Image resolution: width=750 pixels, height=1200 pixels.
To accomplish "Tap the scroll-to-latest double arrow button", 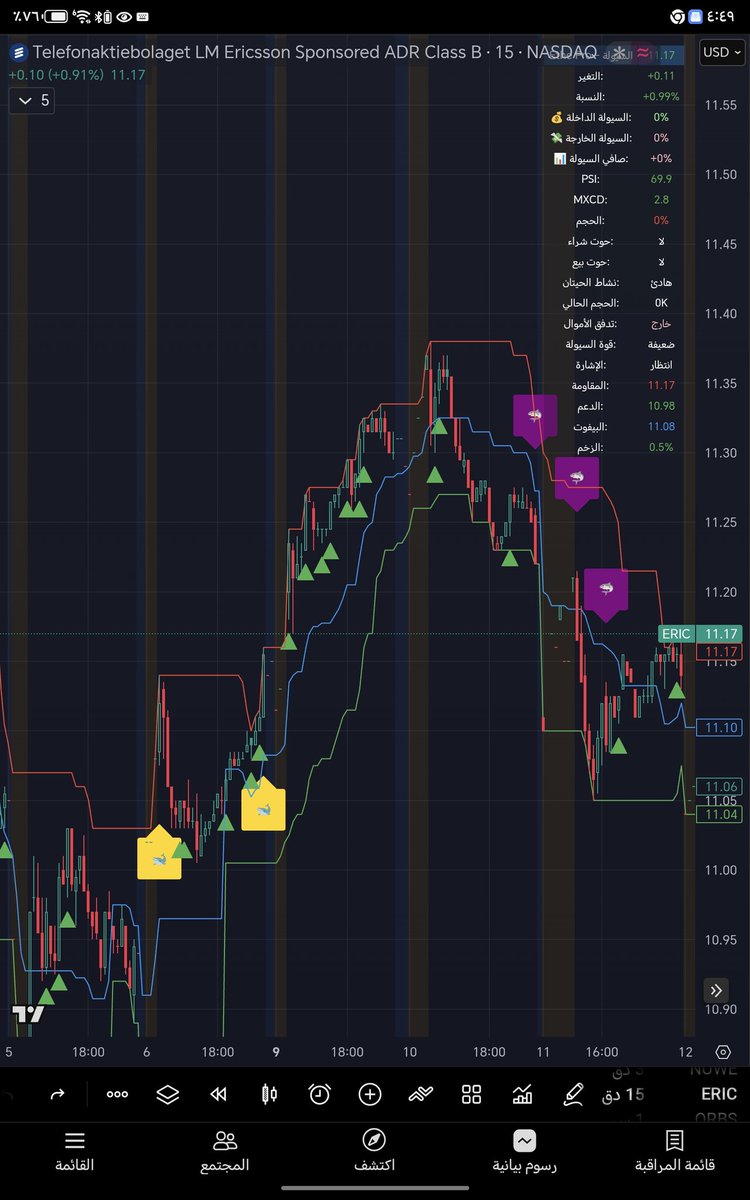I will point(717,990).
